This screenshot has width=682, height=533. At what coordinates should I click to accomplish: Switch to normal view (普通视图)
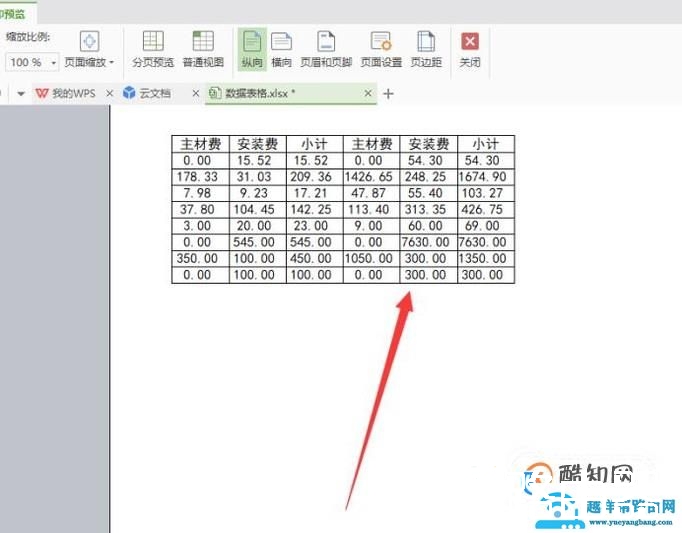[203, 50]
